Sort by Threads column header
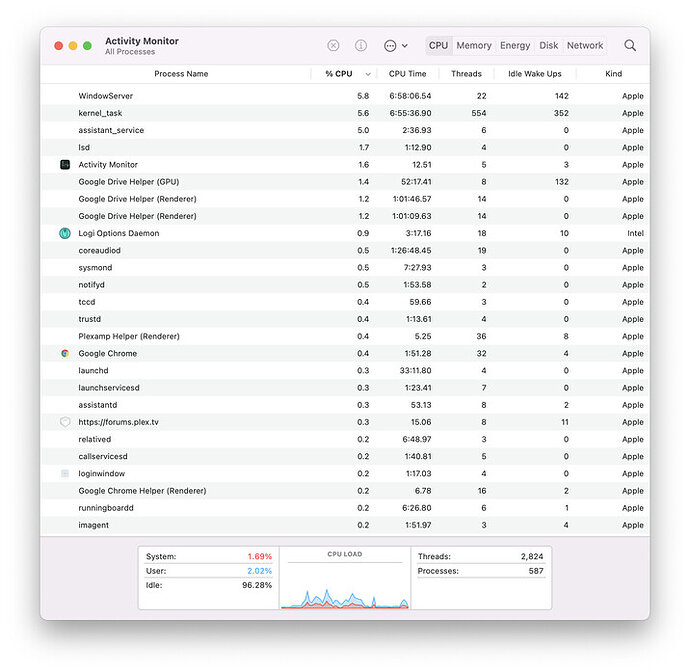 pos(466,74)
